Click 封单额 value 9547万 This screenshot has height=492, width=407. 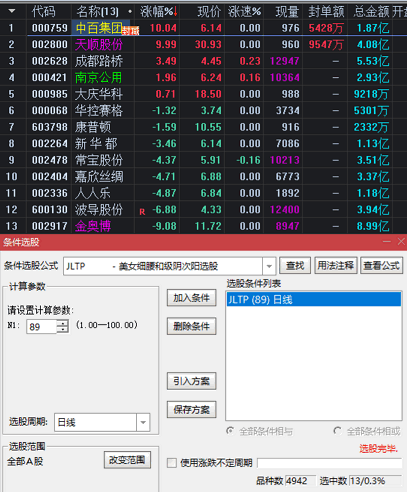pyautogui.click(x=326, y=44)
